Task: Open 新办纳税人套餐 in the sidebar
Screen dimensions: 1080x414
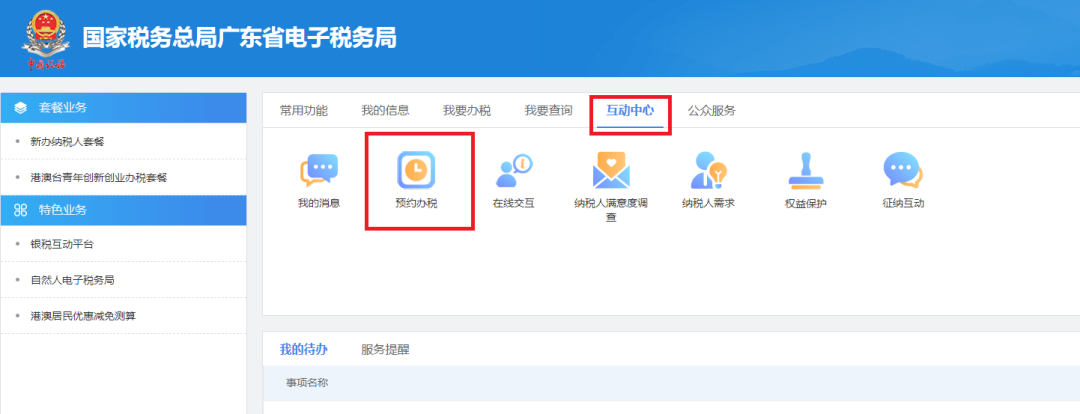Action: point(68,141)
